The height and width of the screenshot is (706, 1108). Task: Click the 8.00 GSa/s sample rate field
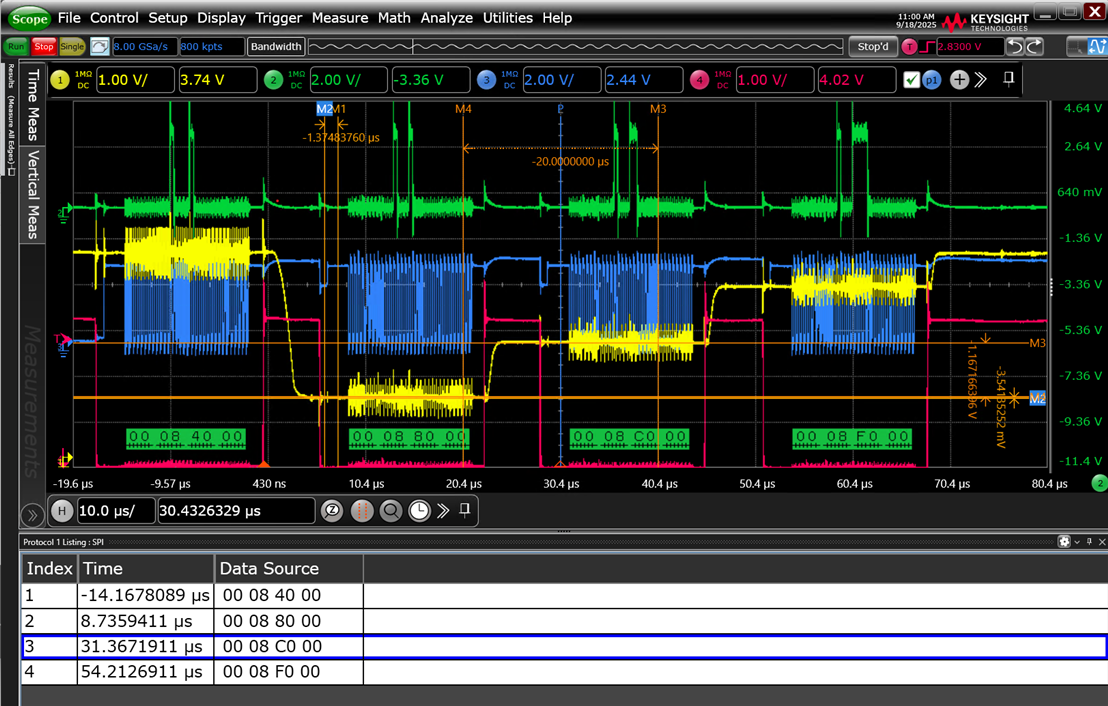coord(145,47)
